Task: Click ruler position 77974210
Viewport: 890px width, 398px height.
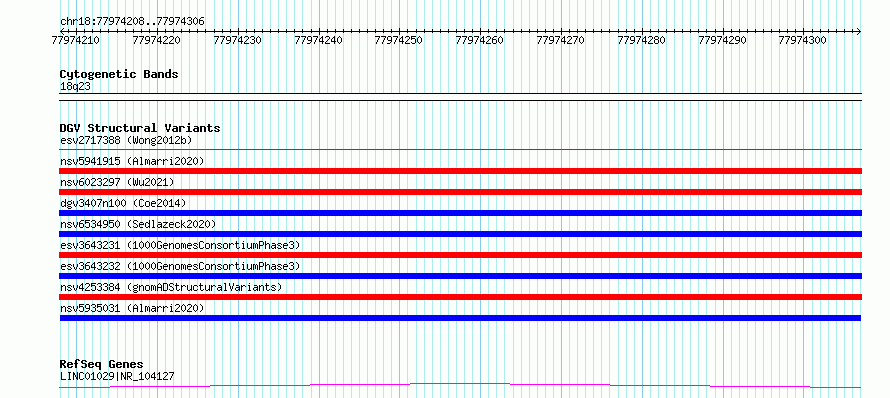Action: (x=75, y=41)
